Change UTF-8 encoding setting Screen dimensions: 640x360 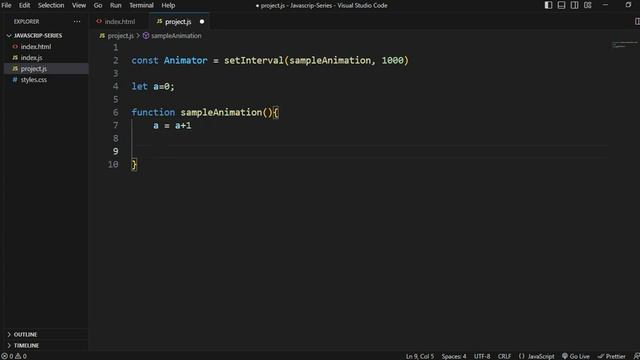[482, 356]
